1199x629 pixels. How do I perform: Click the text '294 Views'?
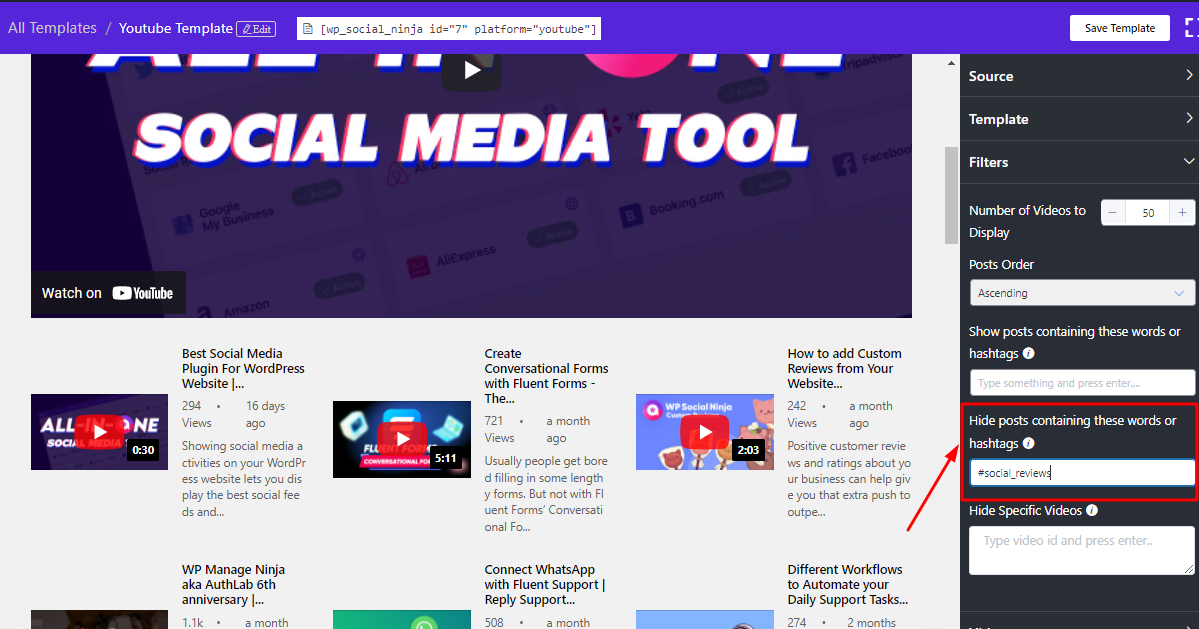(x=196, y=414)
